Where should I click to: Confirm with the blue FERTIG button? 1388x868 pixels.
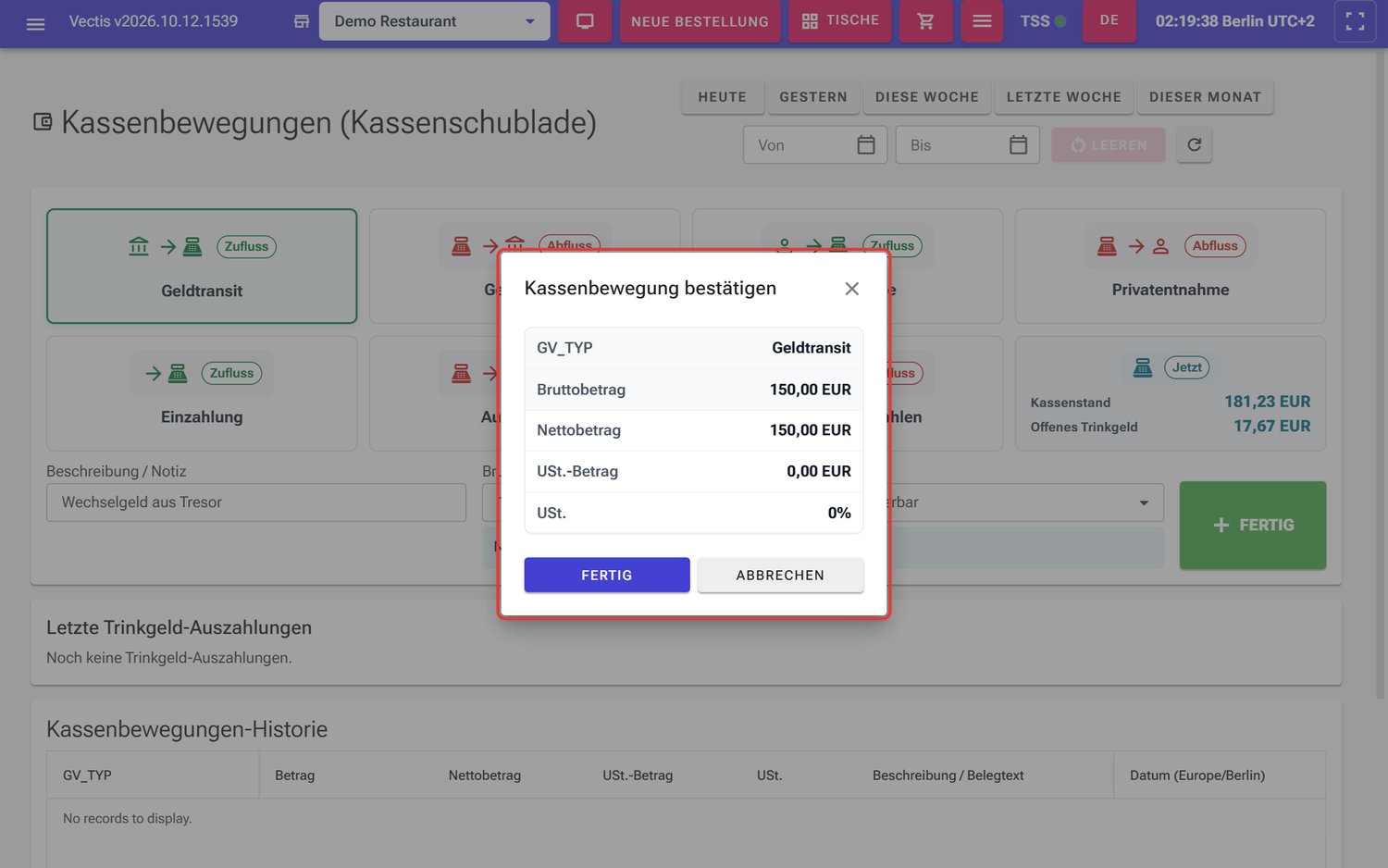click(x=607, y=575)
